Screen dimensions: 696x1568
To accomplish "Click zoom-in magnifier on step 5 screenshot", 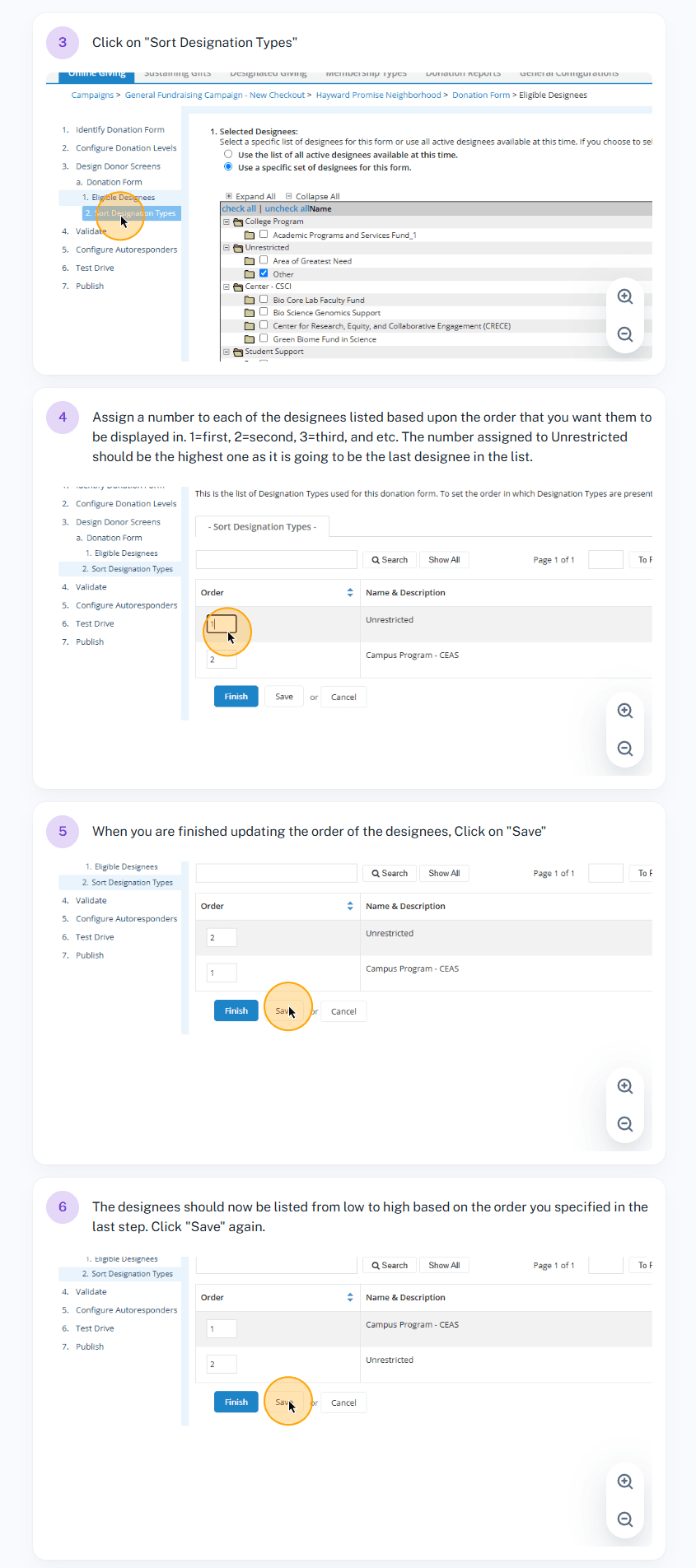I will click(625, 1086).
